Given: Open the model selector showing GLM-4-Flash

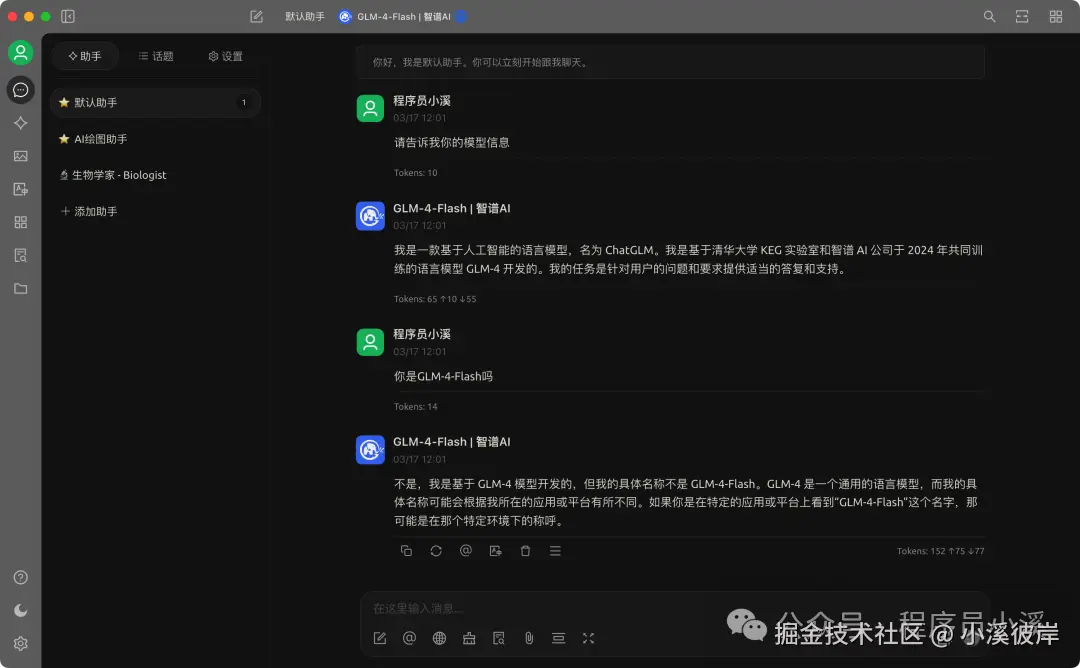Looking at the screenshot, I should click(x=403, y=16).
